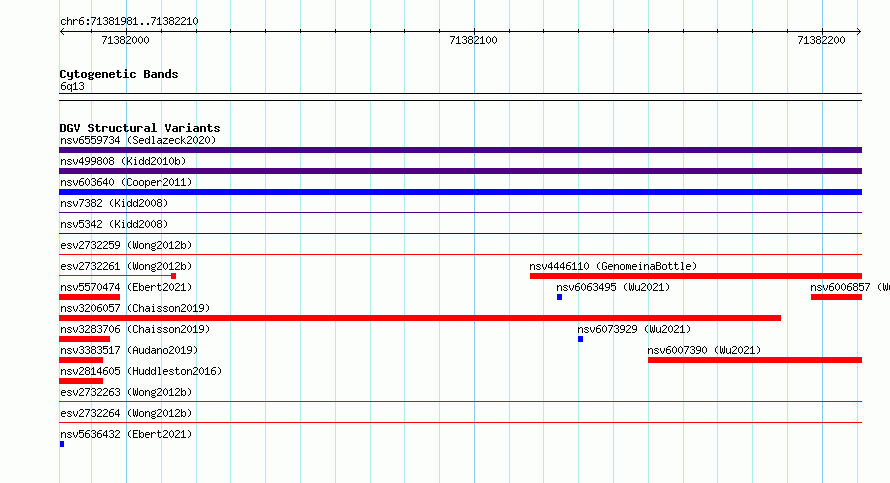The width and height of the screenshot is (890, 483).
Task: Select the nsv499808 purple variant bar
Action: pos(460,171)
